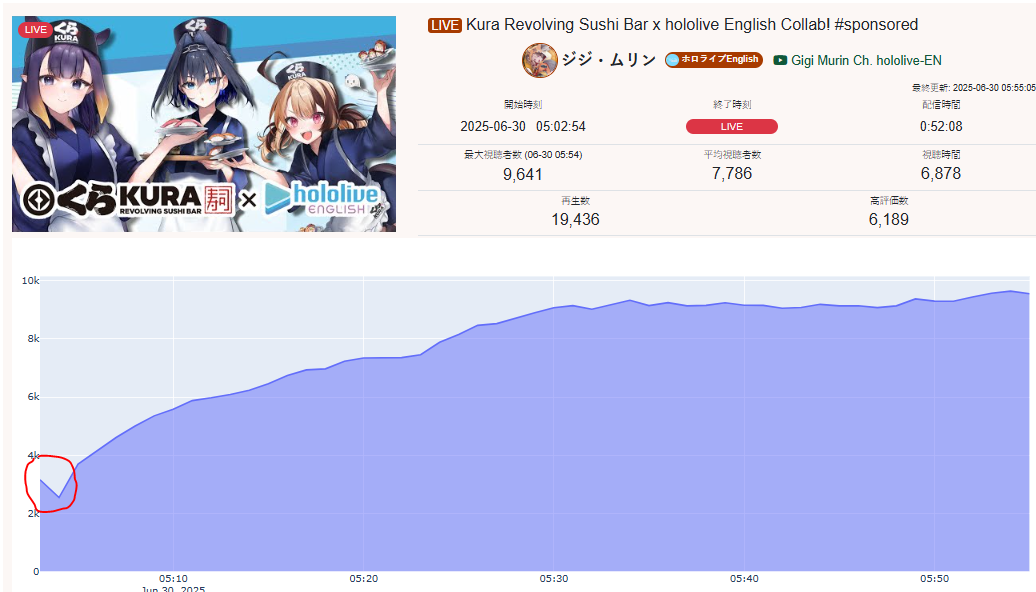Click the red LIVE end-time status pill
The height and width of the screenshot is (592, 1036).
[731, 126]
